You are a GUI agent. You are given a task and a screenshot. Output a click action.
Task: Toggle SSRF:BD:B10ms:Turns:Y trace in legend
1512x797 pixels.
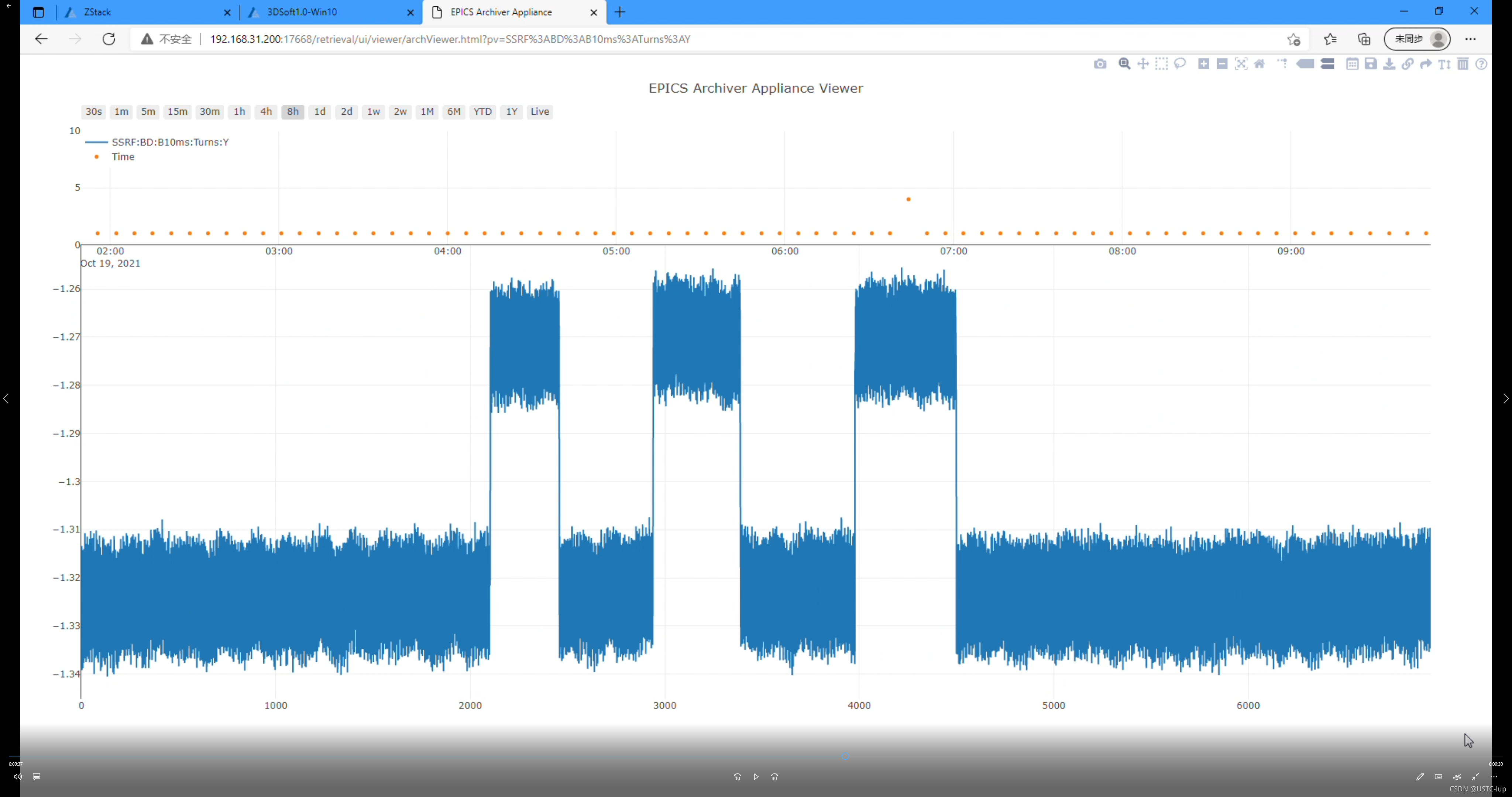tap(170, 142)
